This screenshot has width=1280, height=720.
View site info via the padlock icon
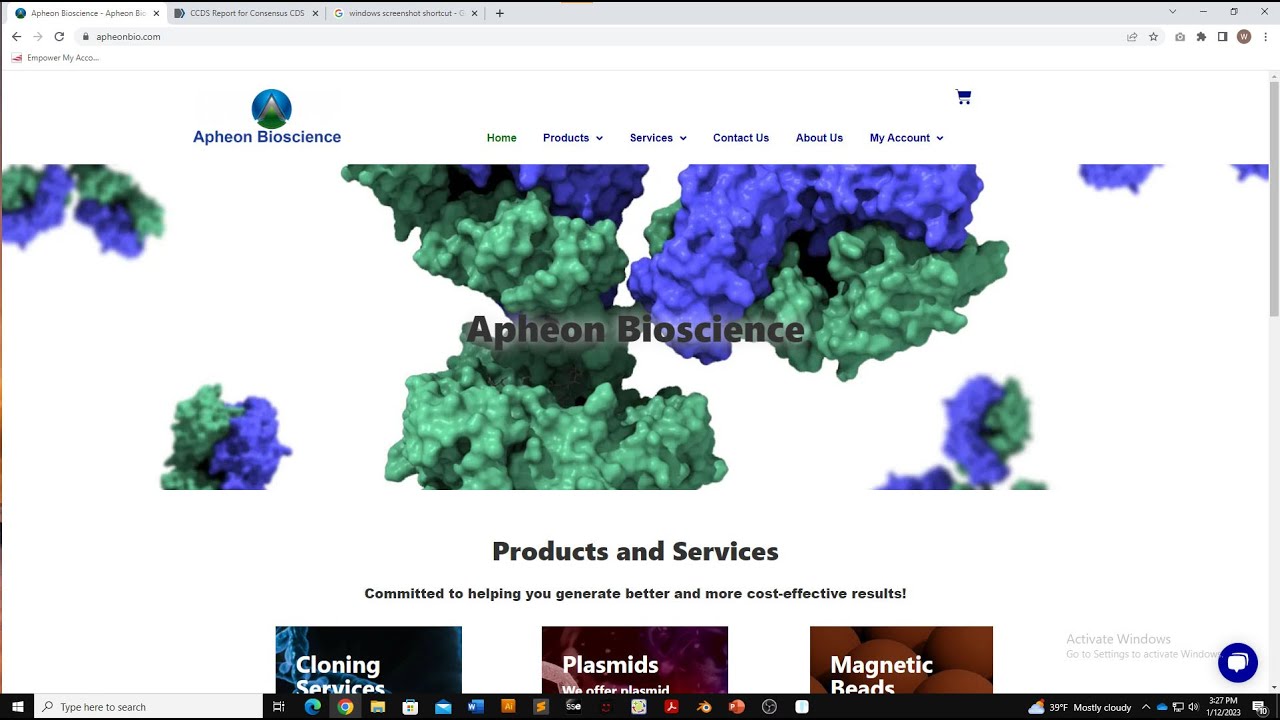[x=86, y=36]
